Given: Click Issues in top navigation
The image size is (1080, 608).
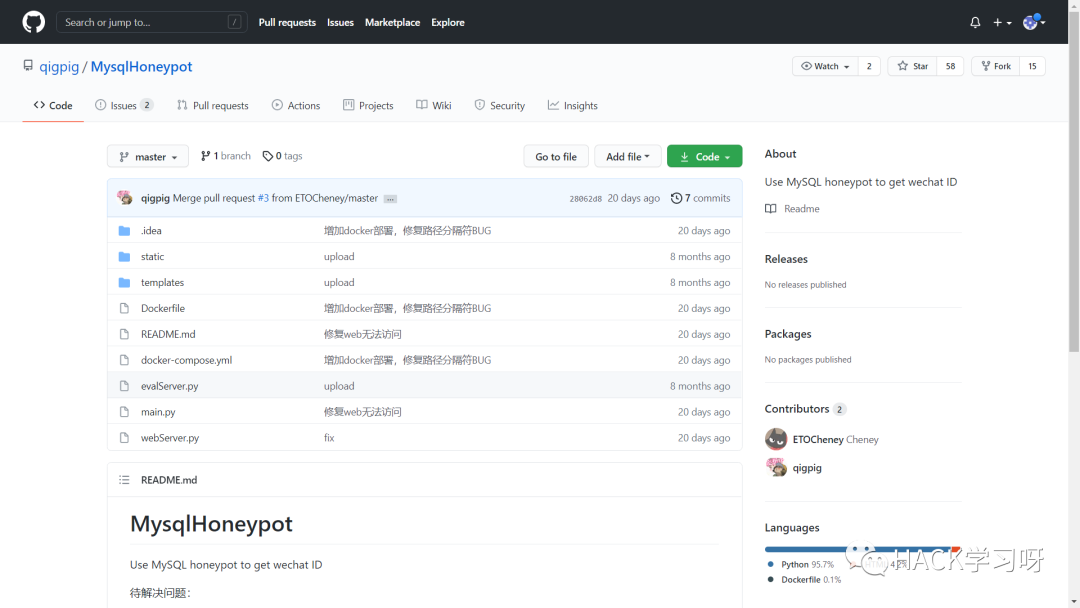Looking at the screenshot, I should [340, 22].
